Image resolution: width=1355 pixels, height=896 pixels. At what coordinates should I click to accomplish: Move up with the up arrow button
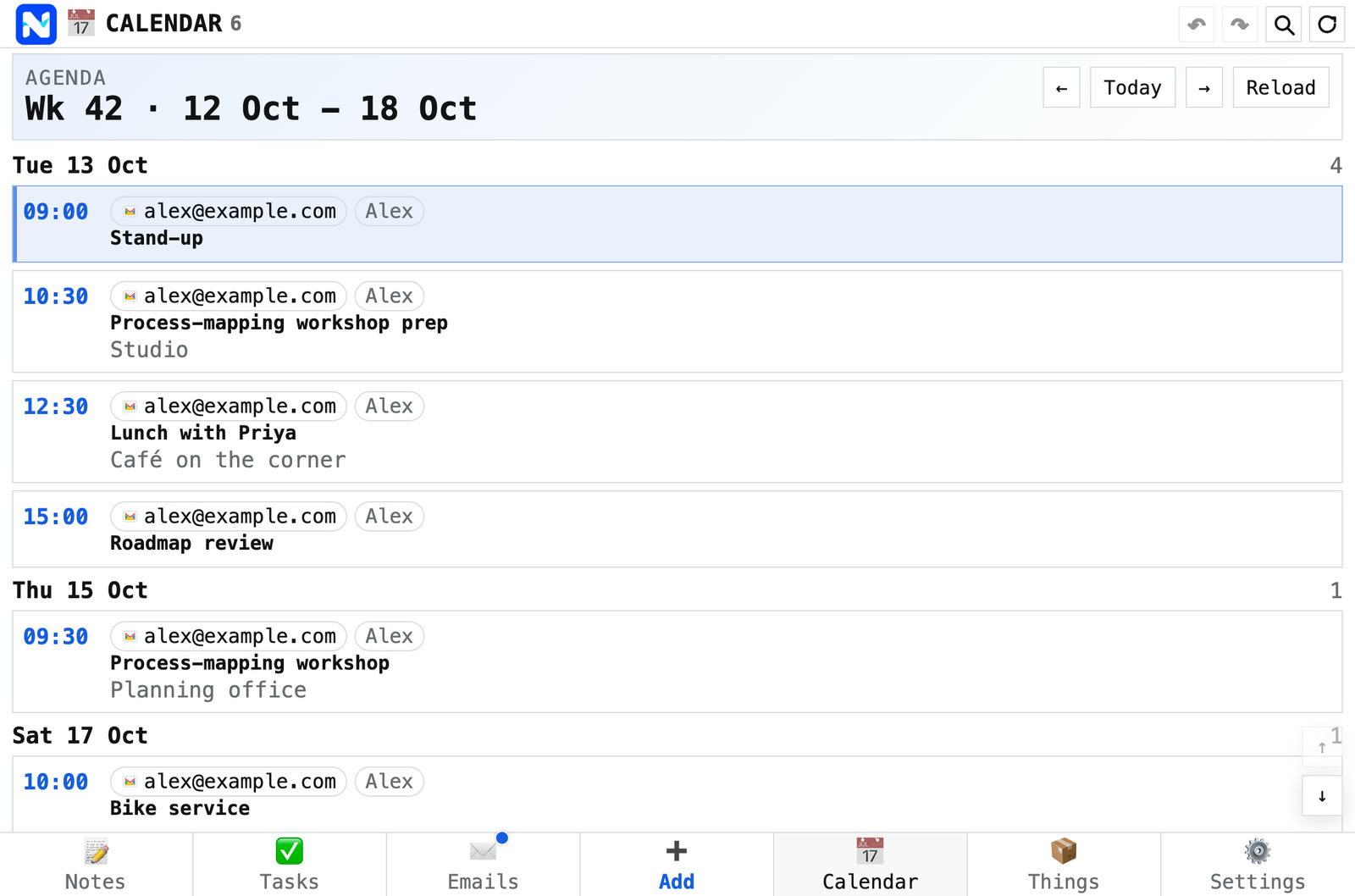click(1322, 748)
